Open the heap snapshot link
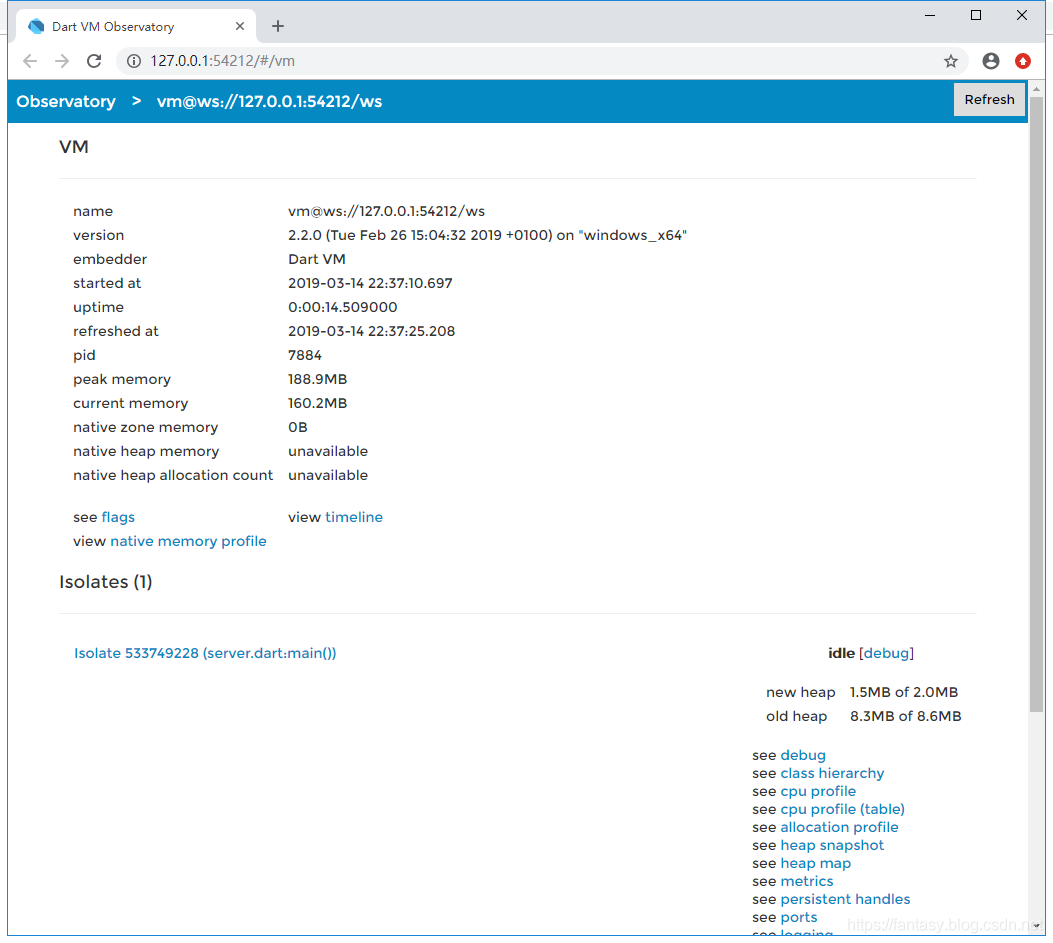This screenshot has width=1053, height=943. click(x=832, y=845)
